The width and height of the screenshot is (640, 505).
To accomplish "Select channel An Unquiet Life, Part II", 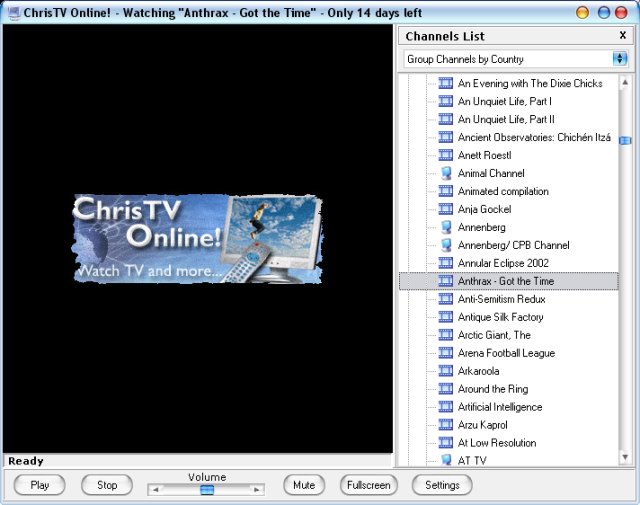I will pos(507,119).
